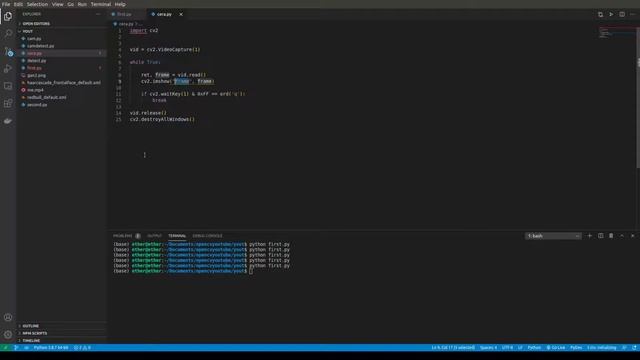The width and height of the screenshot is (640, 360).
Task: Switch to the Debug Console tab
Action: [207, 236]
